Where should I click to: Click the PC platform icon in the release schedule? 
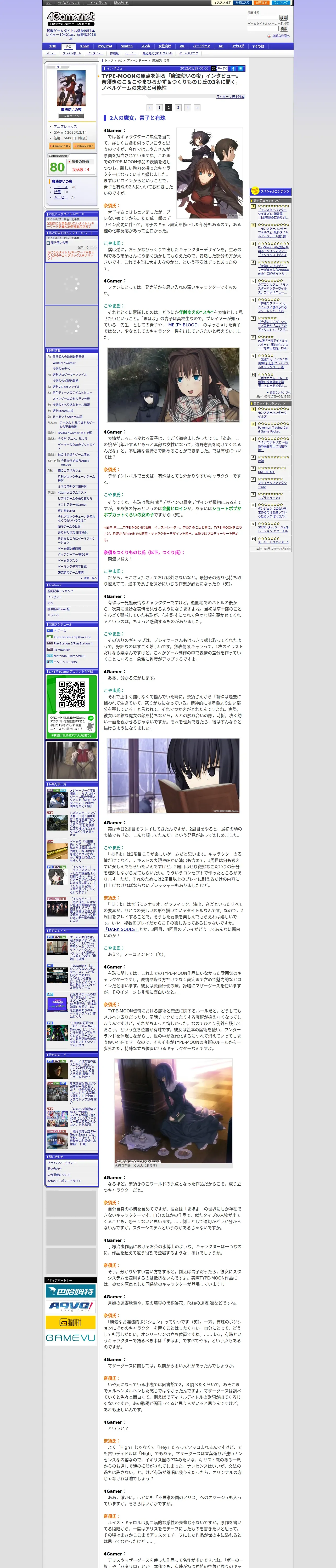[49, 631]
